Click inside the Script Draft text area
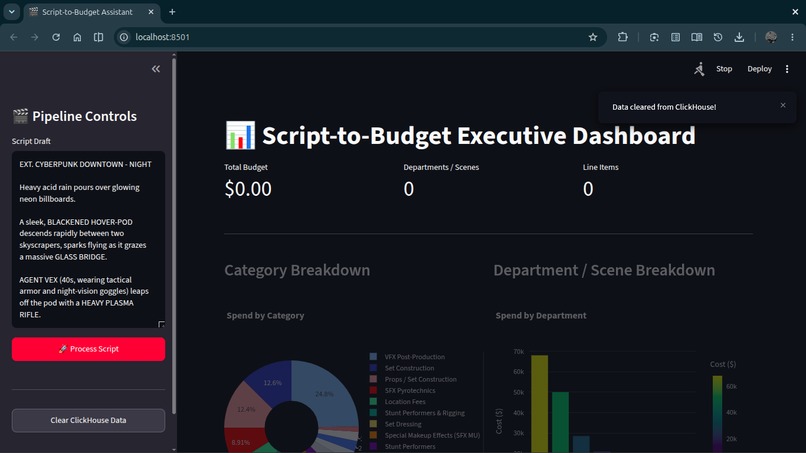This screenshot has width=806, height=453. (88, 239)
